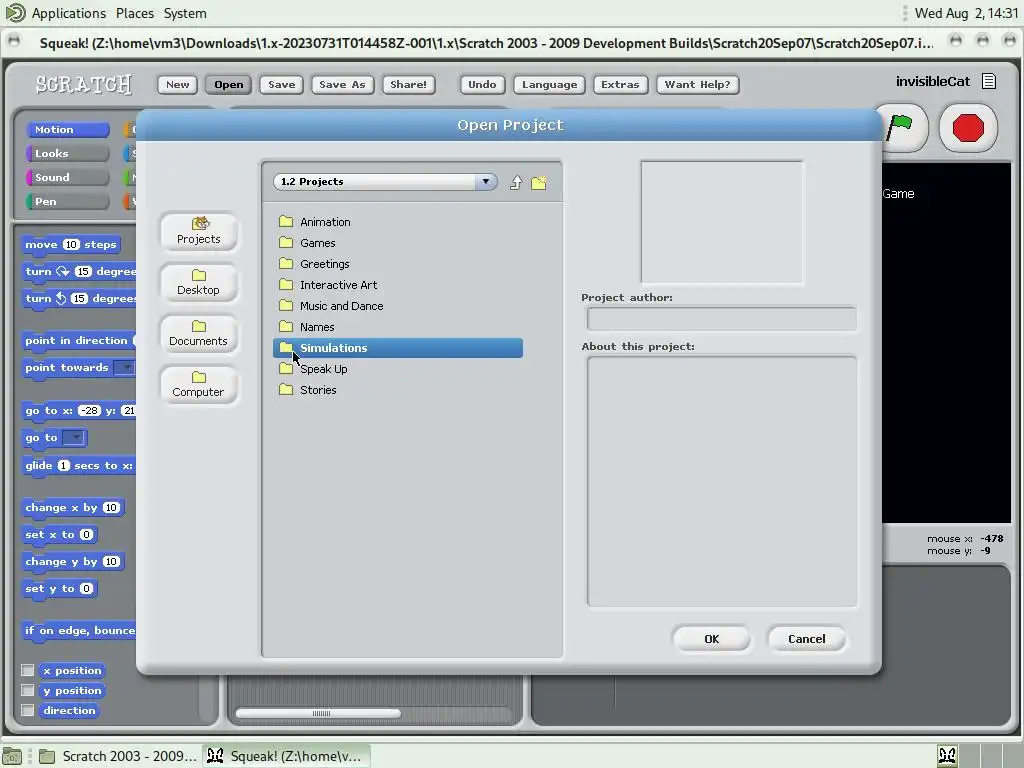Click the Save toolbar button
Screen dimensions: 1024x768
(x=281, y=84)
